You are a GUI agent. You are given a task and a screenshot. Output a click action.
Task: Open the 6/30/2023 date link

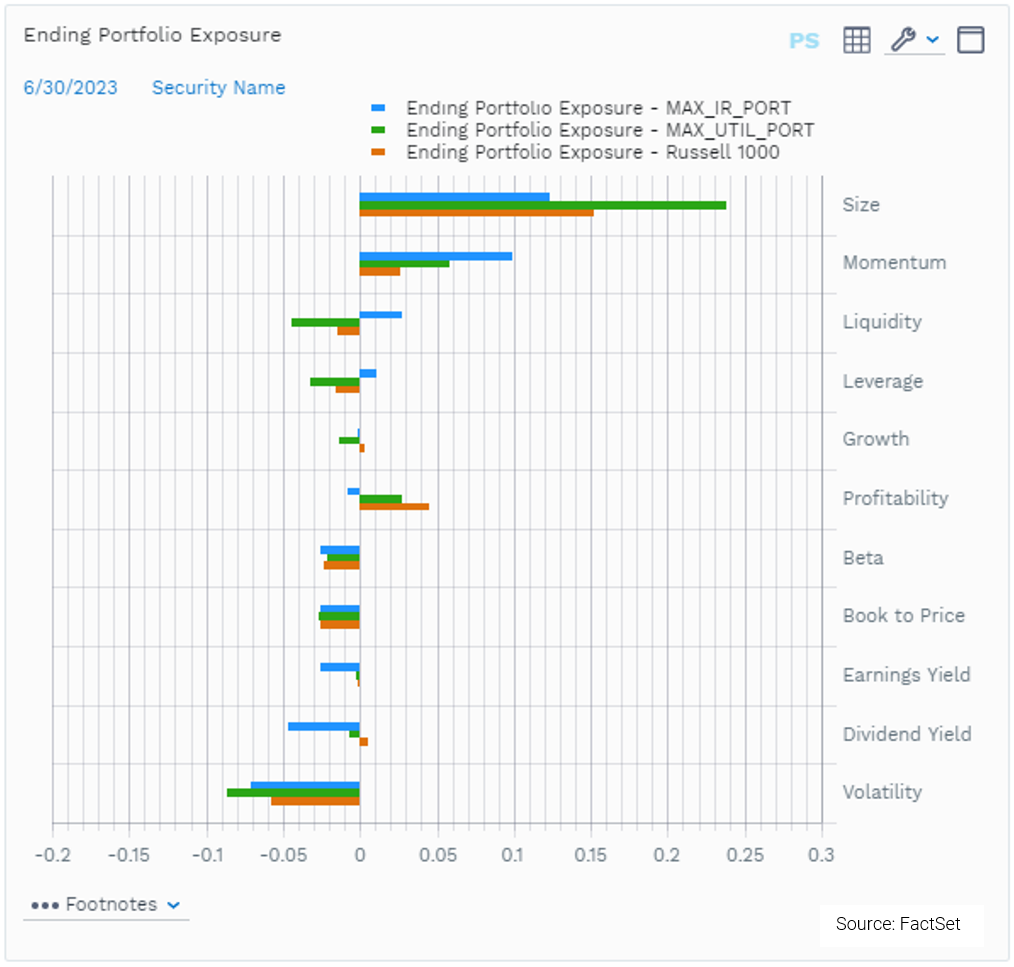70,87
